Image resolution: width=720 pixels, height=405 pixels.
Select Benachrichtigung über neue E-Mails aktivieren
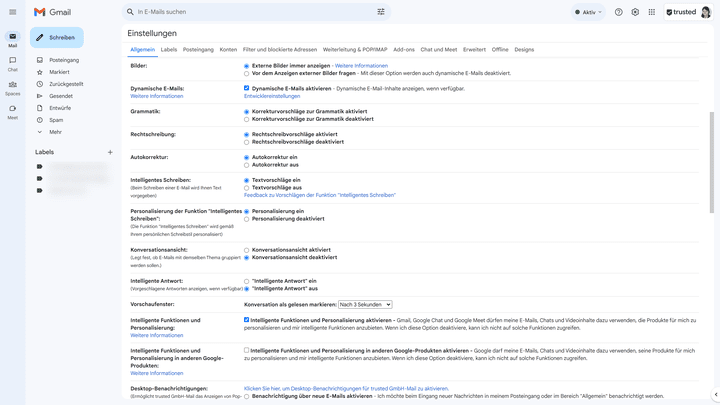pyautogui.click(x=247, y=396)
